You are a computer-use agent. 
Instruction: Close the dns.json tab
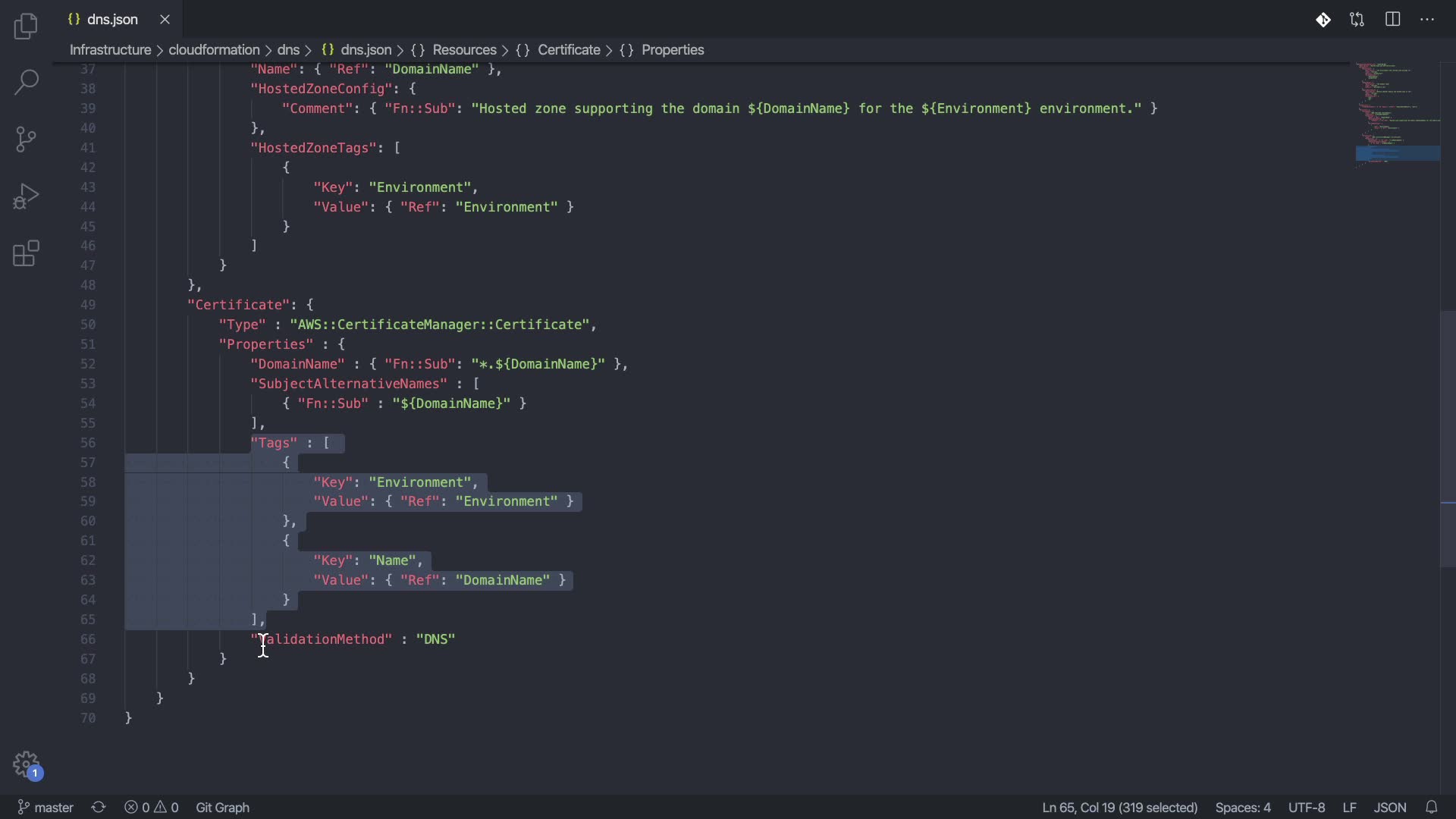point(165,20)
